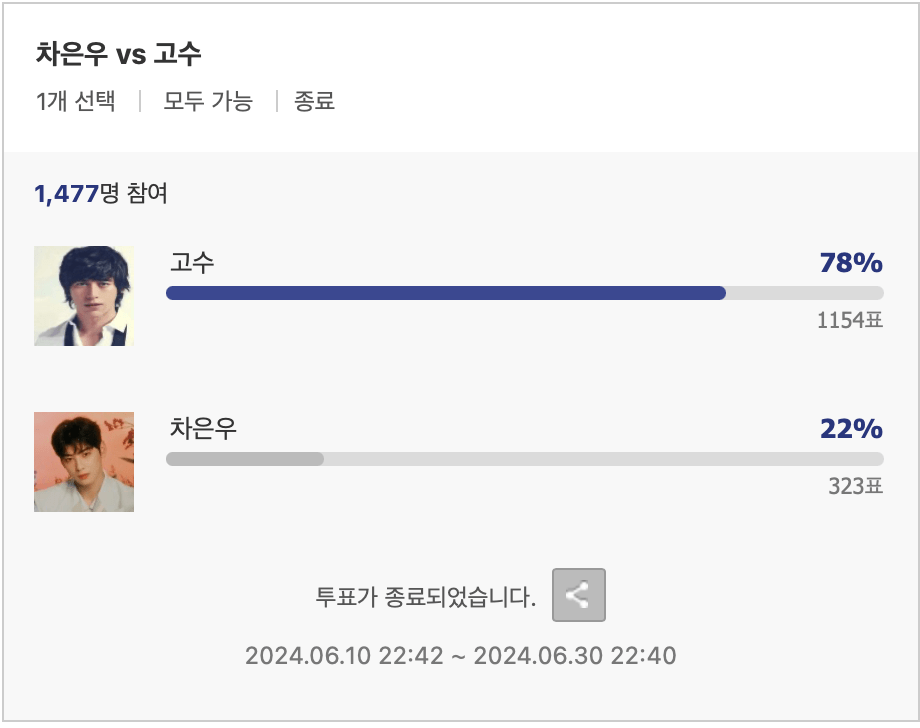Click the 1,477명 참여 participant count
This screenshot has height=728, width=920.
click(x=101, y=194)
